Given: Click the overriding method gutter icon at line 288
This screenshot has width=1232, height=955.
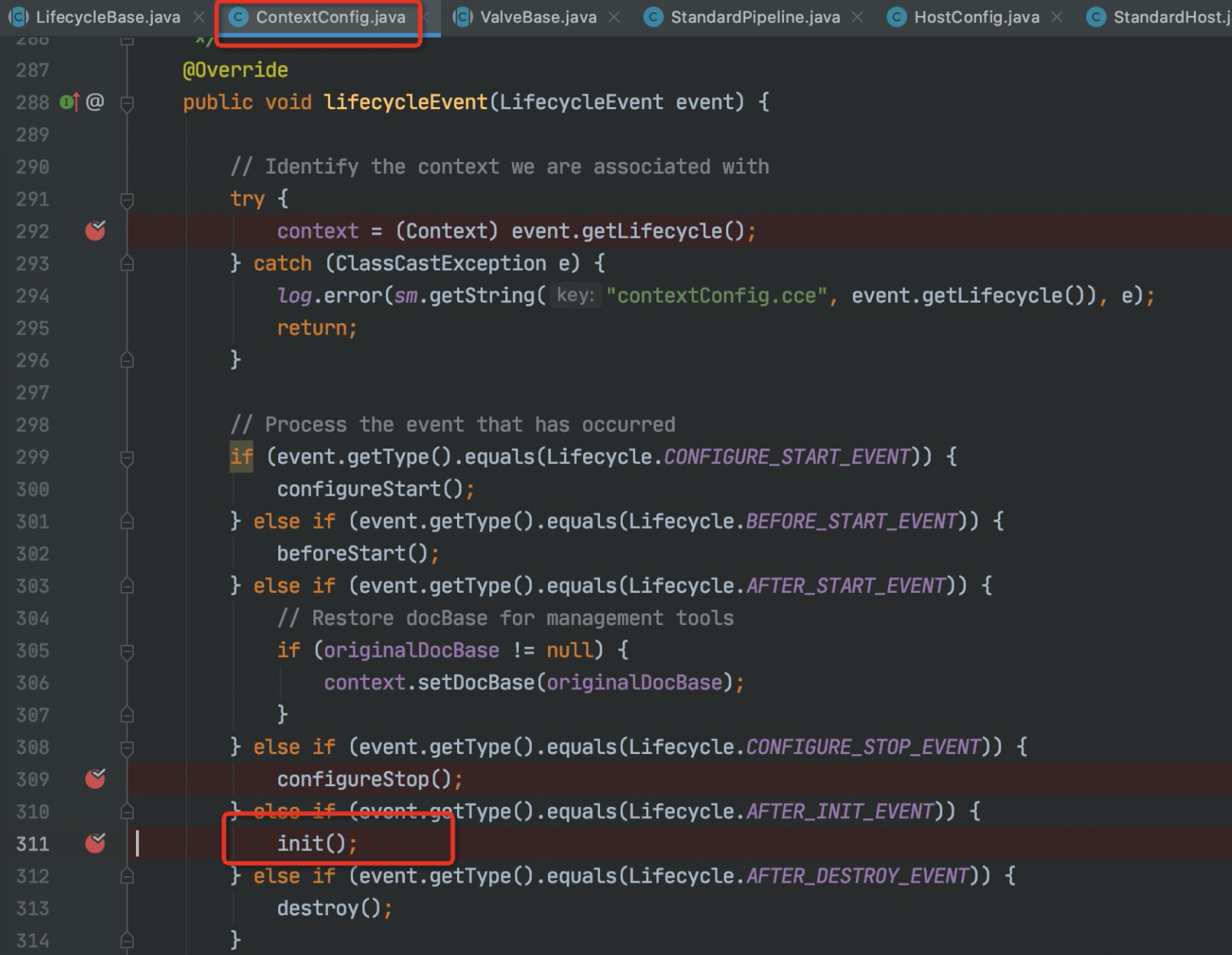Looking at the screenshot, I should pos(70,102).
